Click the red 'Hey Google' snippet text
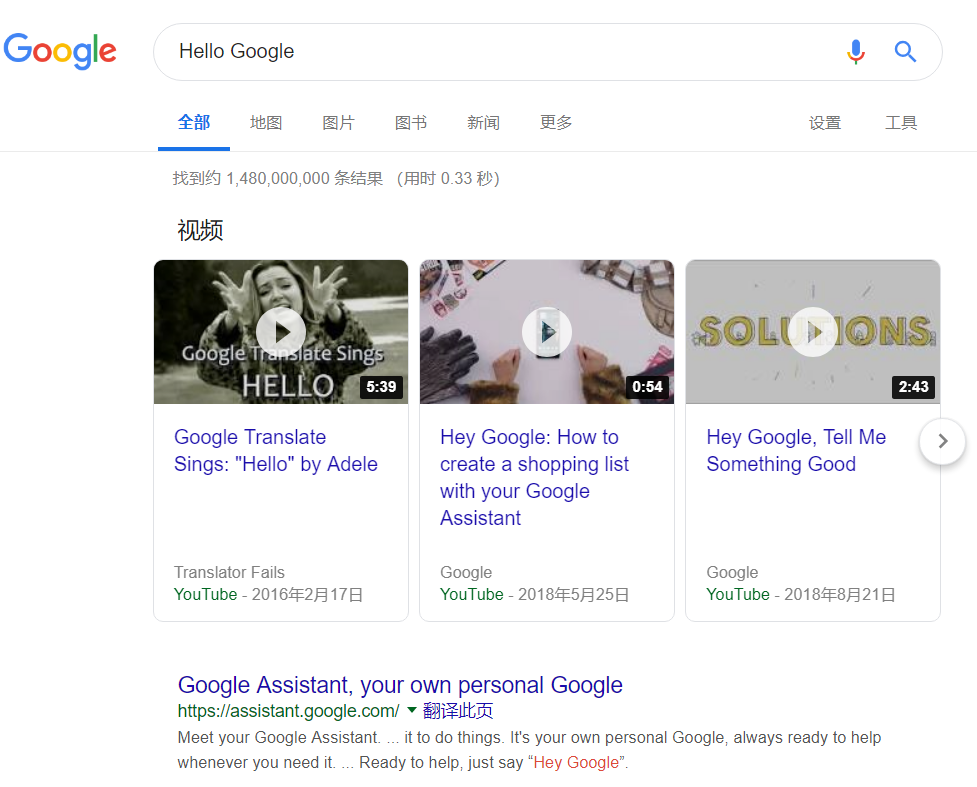The width and height of the screenshot is (977, 787). coord(576,762)
